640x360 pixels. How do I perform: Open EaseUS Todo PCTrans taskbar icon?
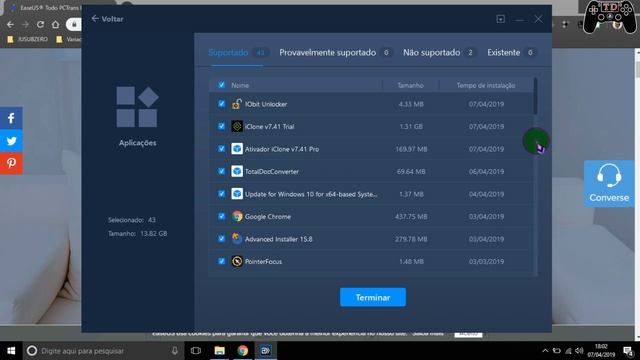(x=266, y=351)
